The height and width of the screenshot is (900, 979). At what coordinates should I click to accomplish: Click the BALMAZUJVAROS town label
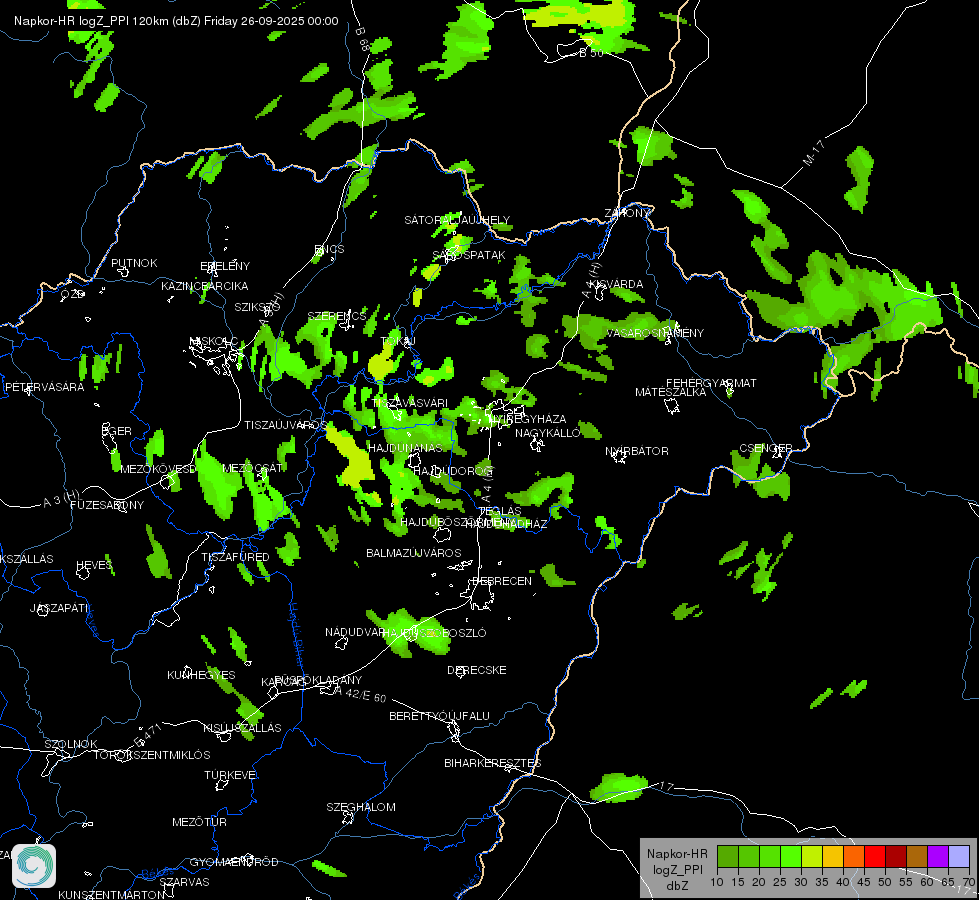[413, 553]
